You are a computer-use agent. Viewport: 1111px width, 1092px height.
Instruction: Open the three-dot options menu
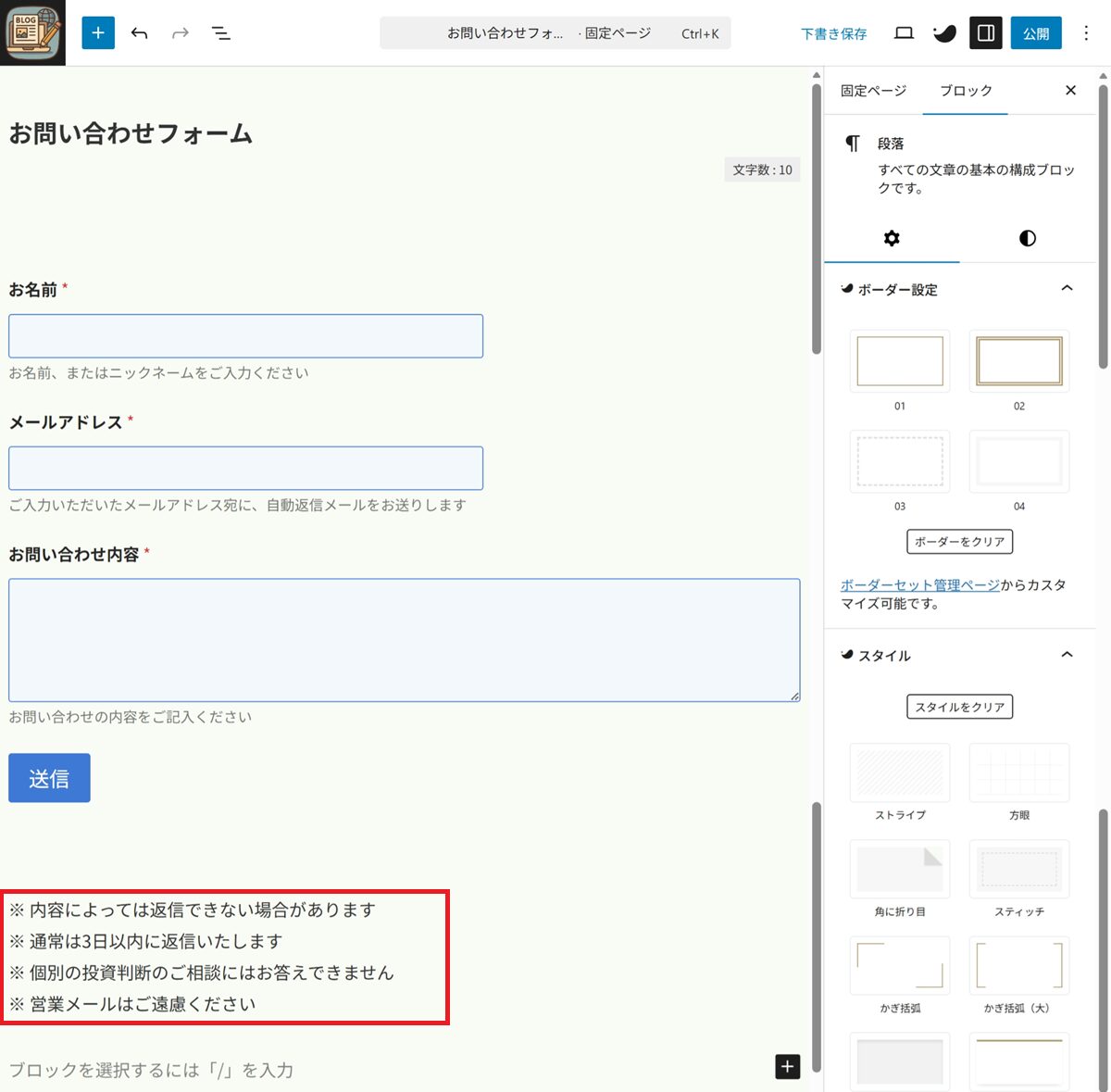coord(1086,33)
